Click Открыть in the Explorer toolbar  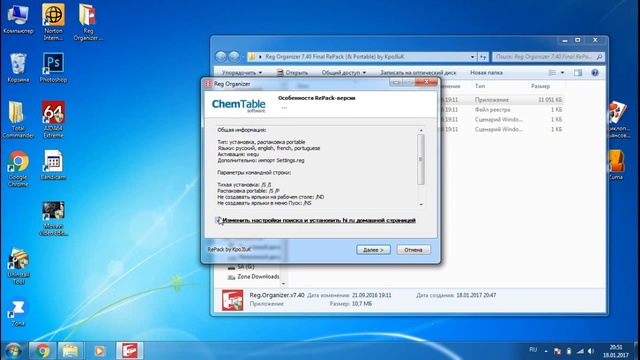292,73
